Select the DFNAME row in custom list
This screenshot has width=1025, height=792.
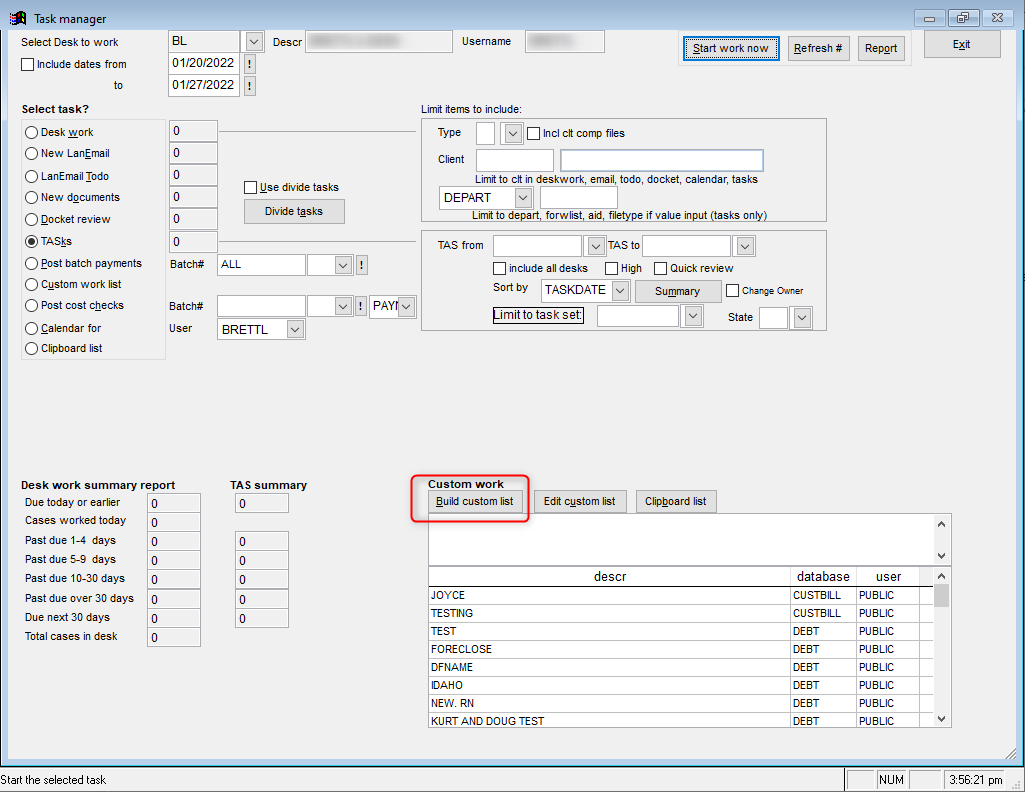coord(681,667)
